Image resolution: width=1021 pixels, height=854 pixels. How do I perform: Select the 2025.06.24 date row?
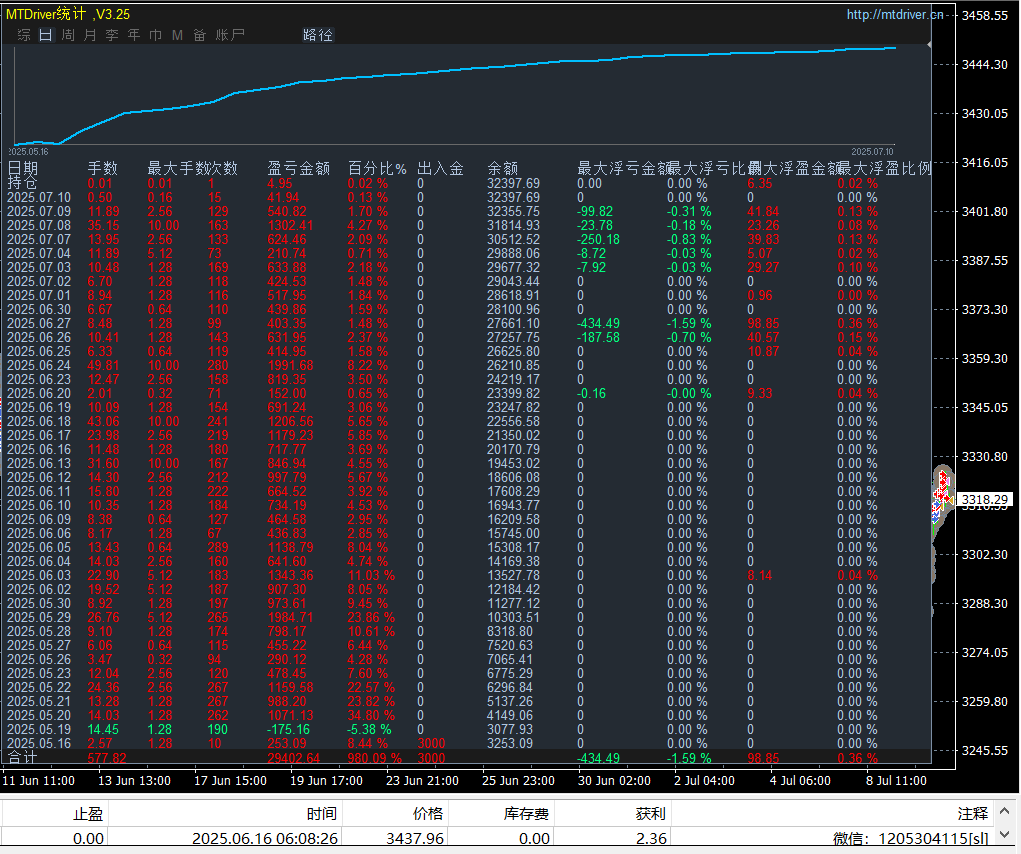pyautogui.click(x=39, y=365)
